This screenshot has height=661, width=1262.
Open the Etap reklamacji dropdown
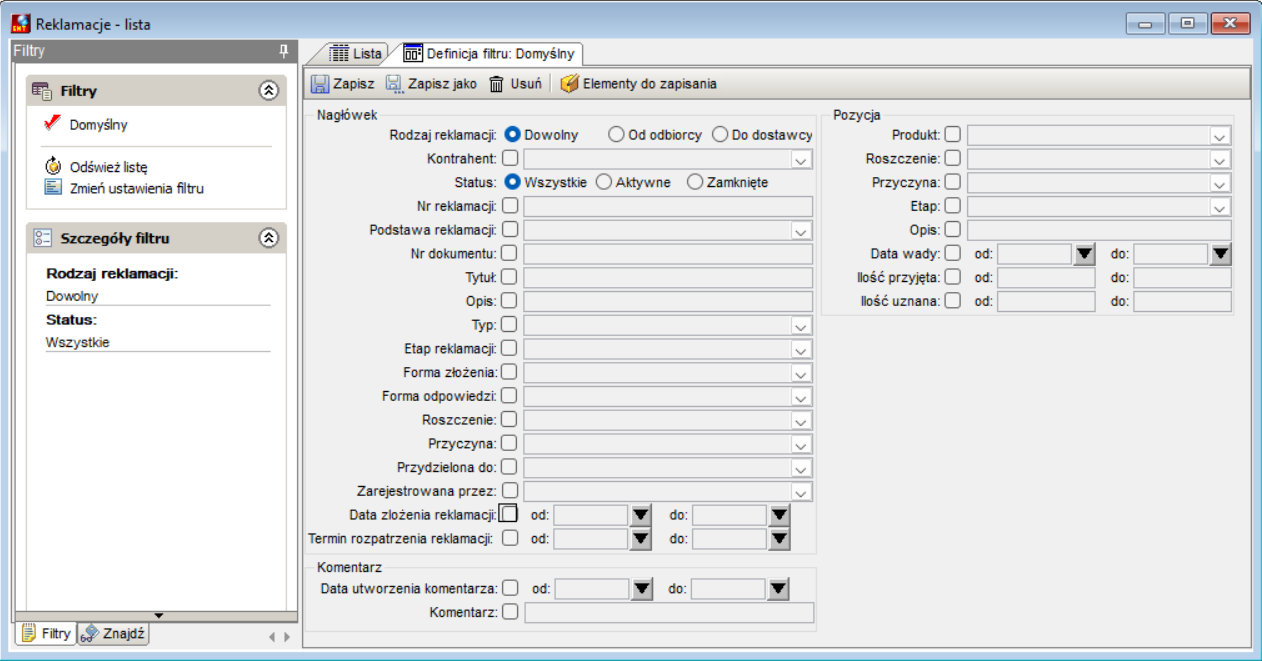tap(801, 349)
